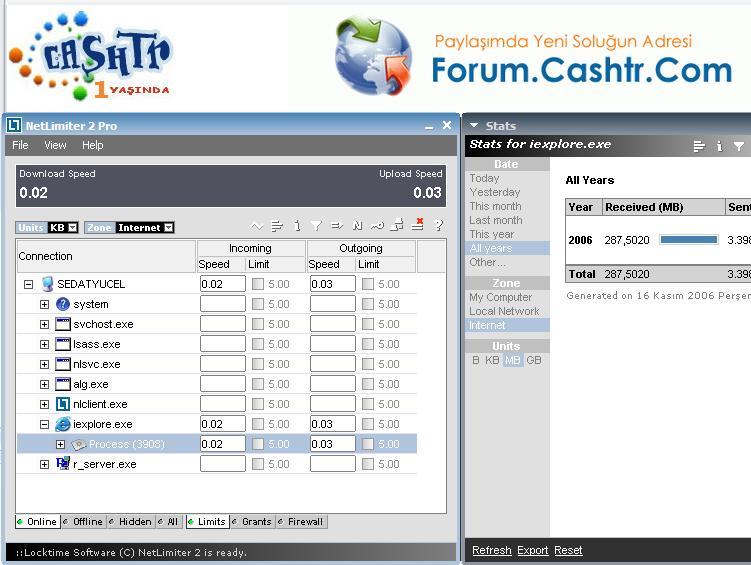The image size is (751, 565).
Task: Enable incoming limit checkbox for Process (3908)
Action: (x=258, y=444)
